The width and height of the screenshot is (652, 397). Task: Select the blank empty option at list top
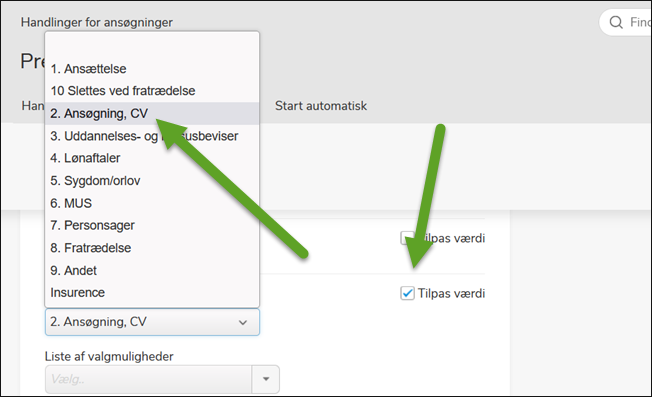click(152, 46)
